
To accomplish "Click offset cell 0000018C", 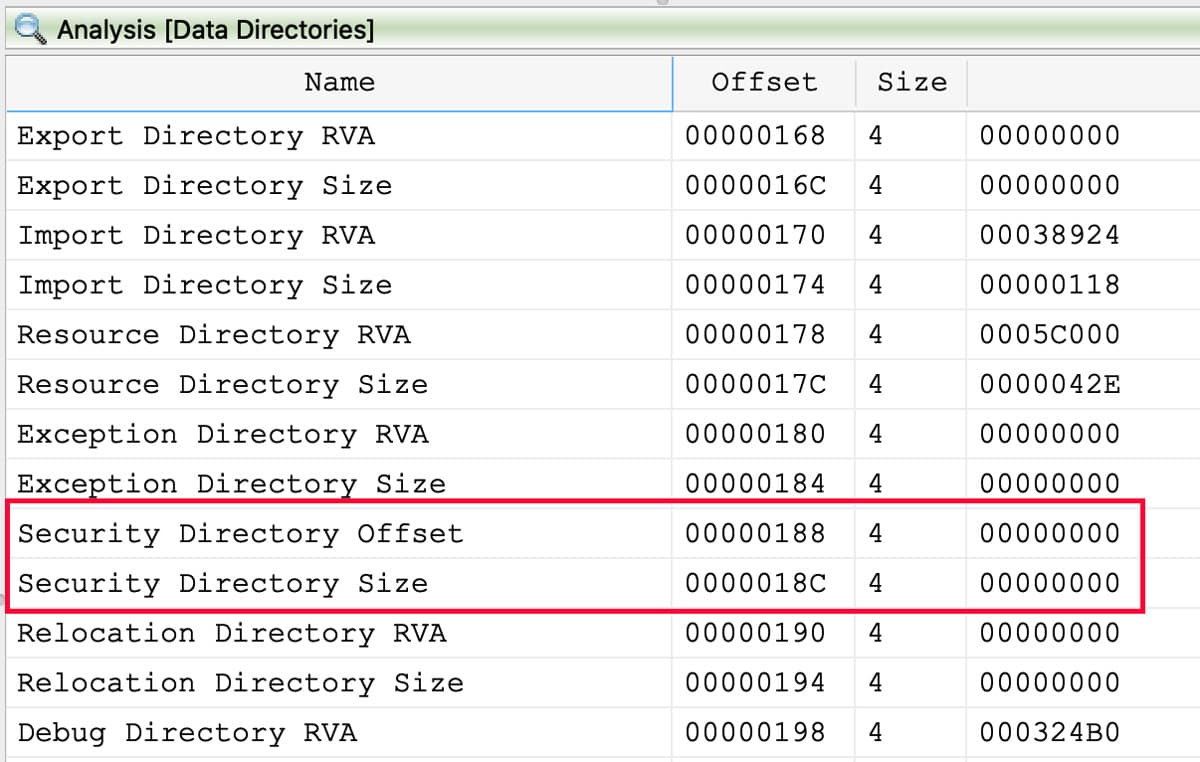I will [x=755, y=583].
